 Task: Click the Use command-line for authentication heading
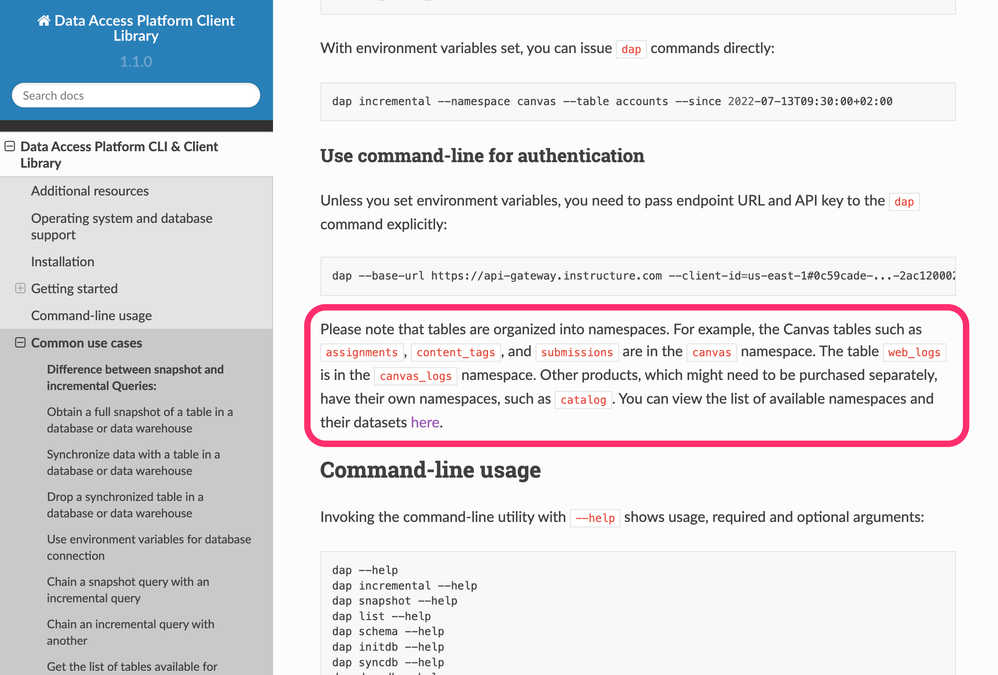pyautogui.click(x=482, y=156)
